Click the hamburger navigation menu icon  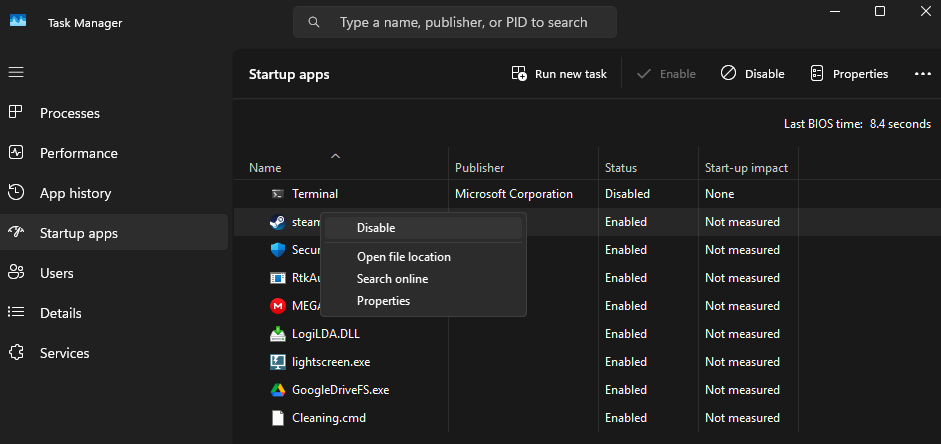pyautogui.click(x=16, y=73)
